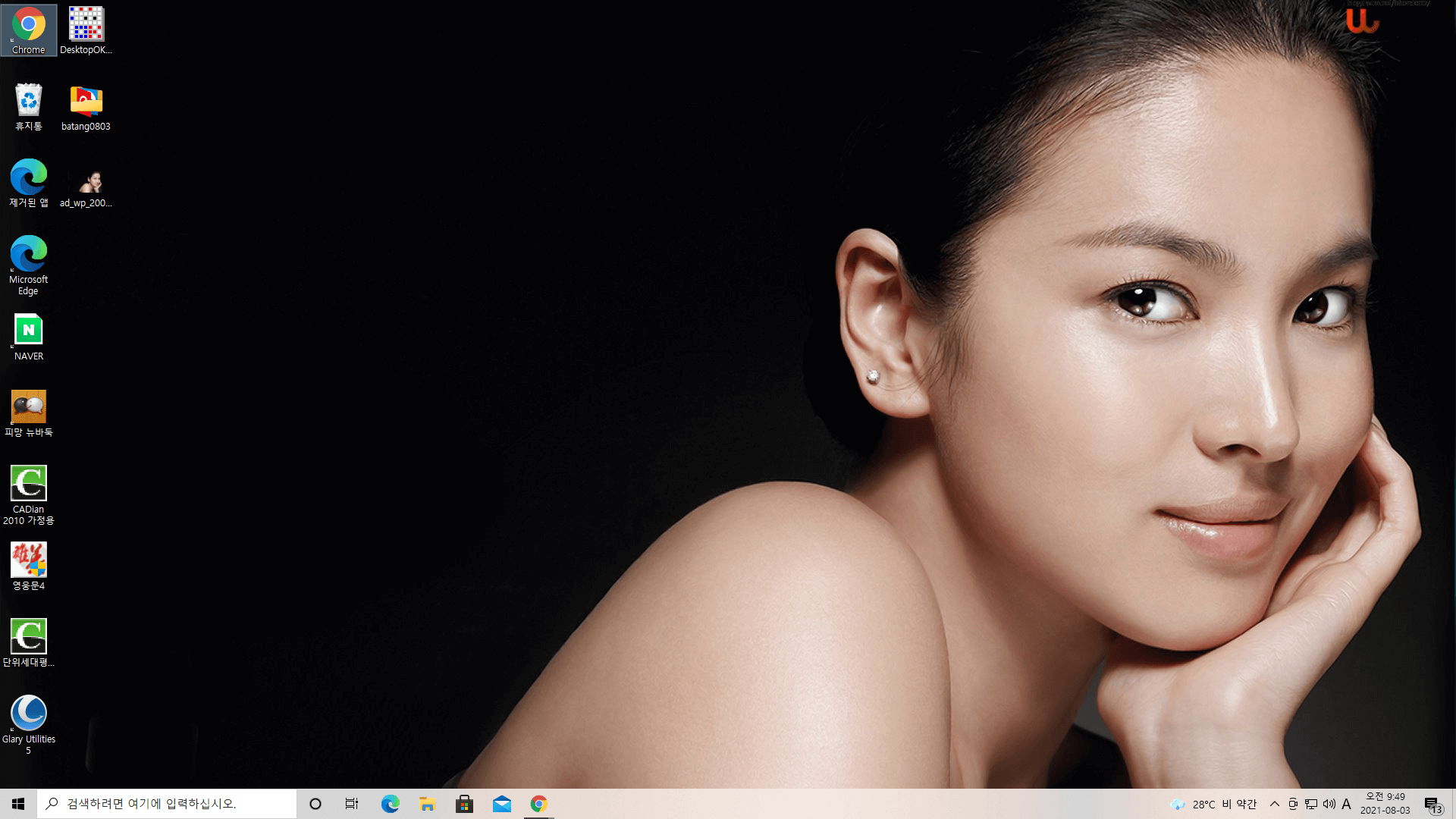Switch to Chrome on the taskbar
The height and width of the screenshot is (819, 1456).
click(538, 804)
